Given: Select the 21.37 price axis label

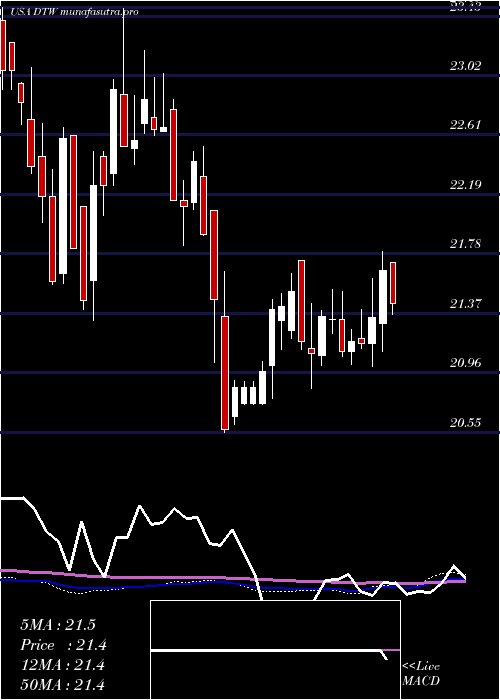Looking at the screenshot, I should (x=466, y=304).
